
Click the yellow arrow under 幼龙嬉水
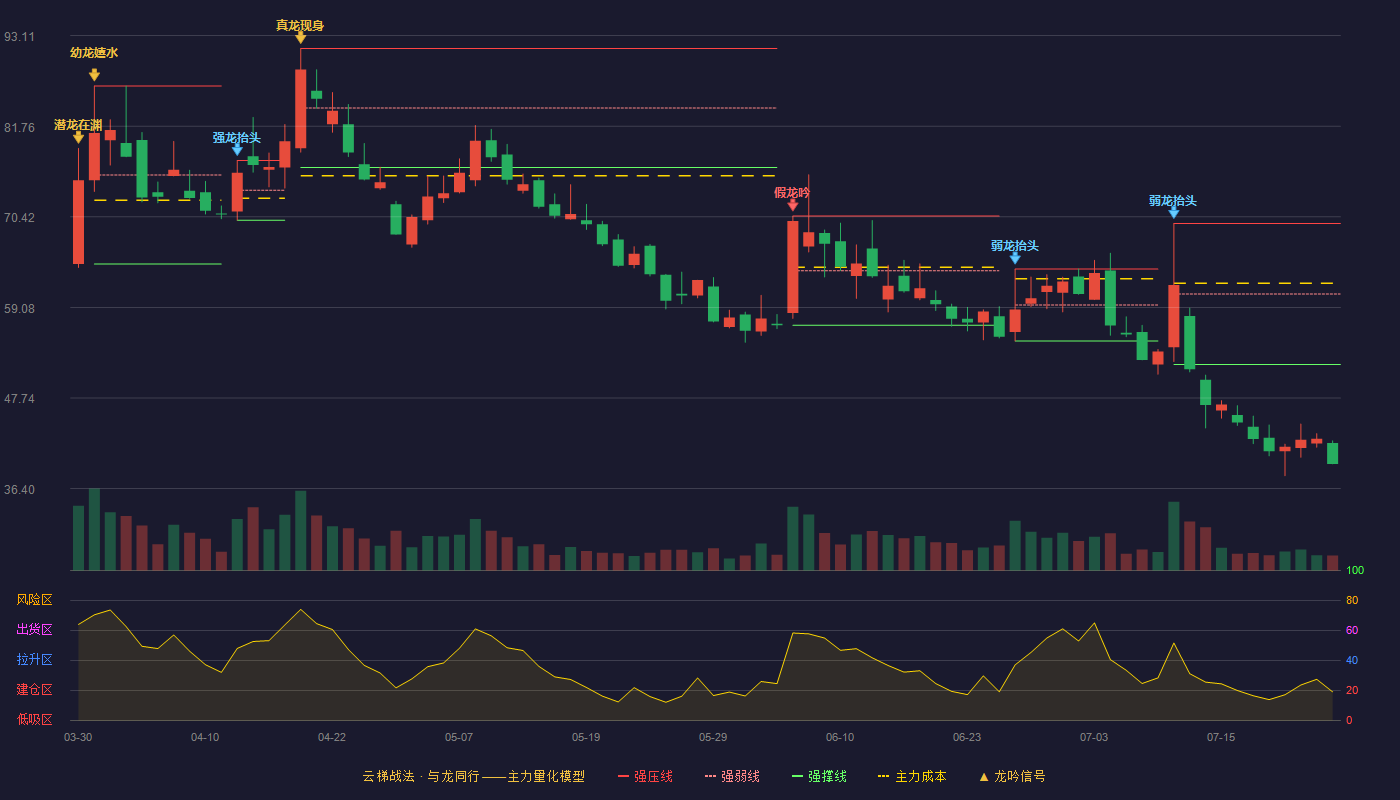[x=94, y=75]
